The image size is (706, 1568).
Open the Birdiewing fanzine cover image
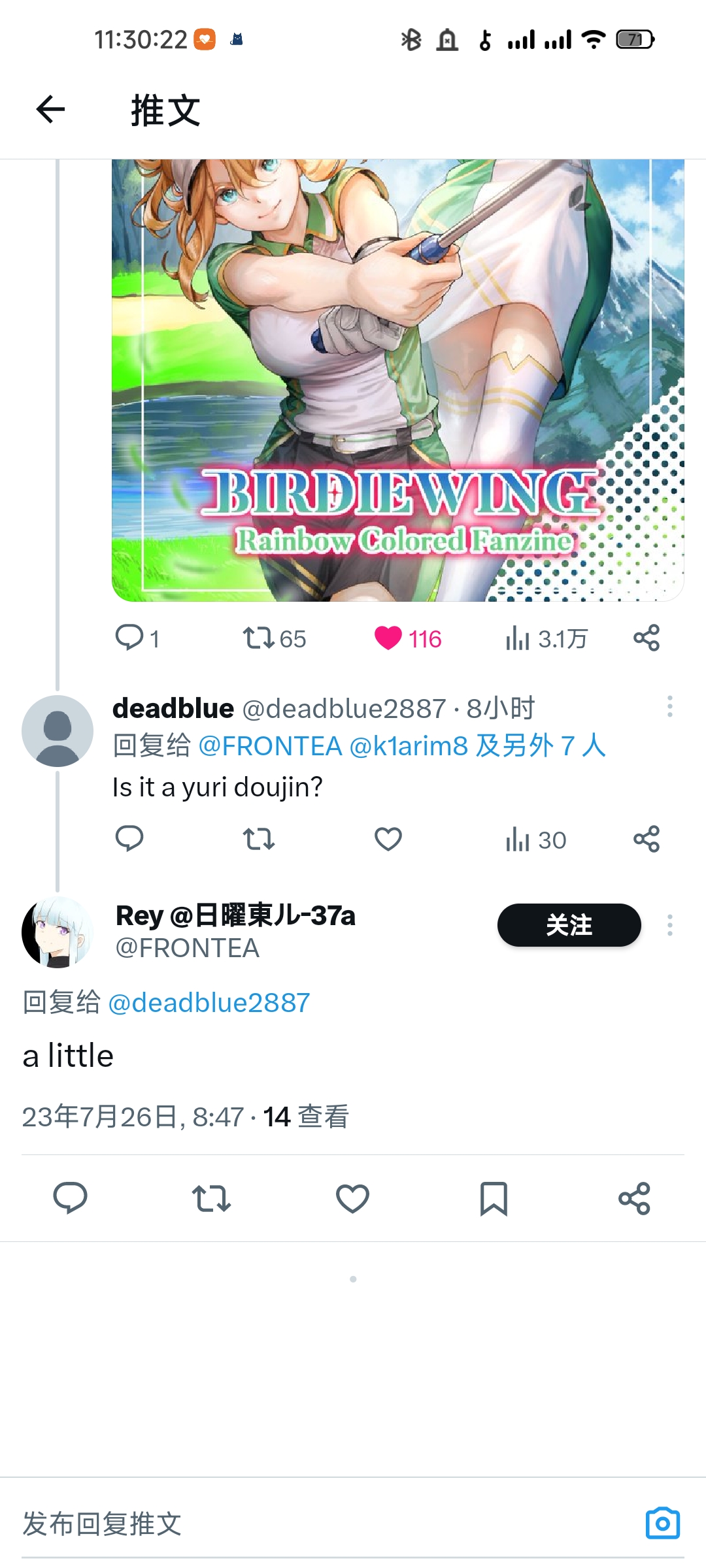[x=398, y=380]
